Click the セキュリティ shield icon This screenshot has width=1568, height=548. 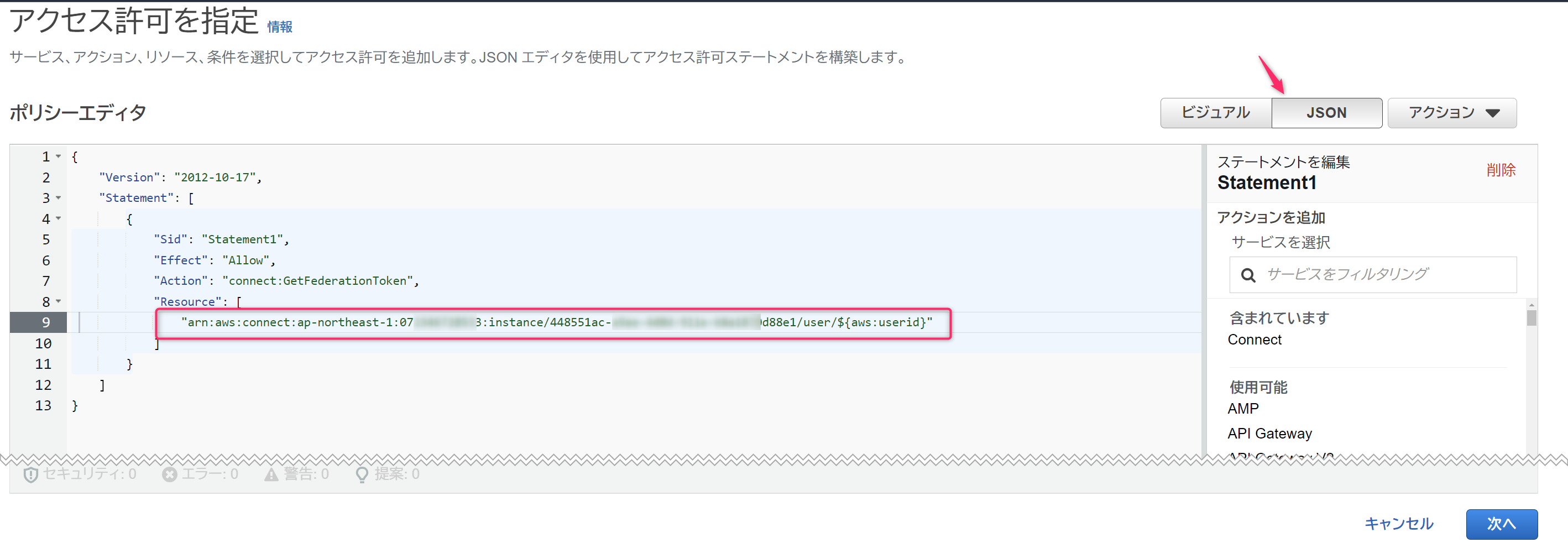[x=30, y=474]
